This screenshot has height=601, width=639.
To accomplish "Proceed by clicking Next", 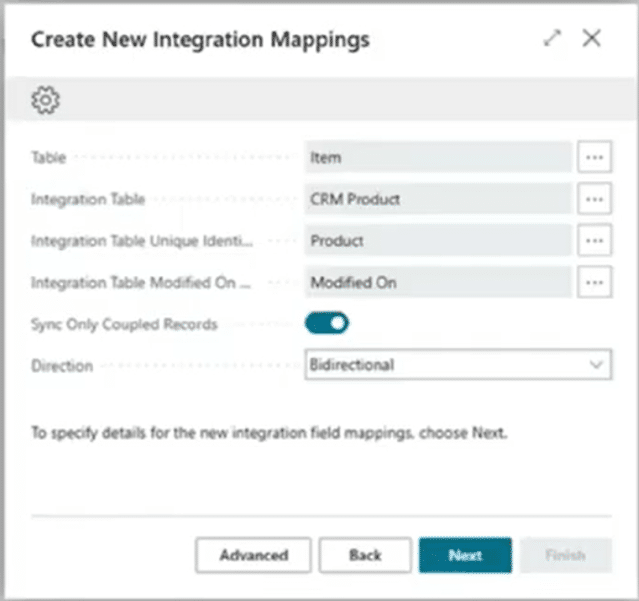I will [x=465, y=555].
